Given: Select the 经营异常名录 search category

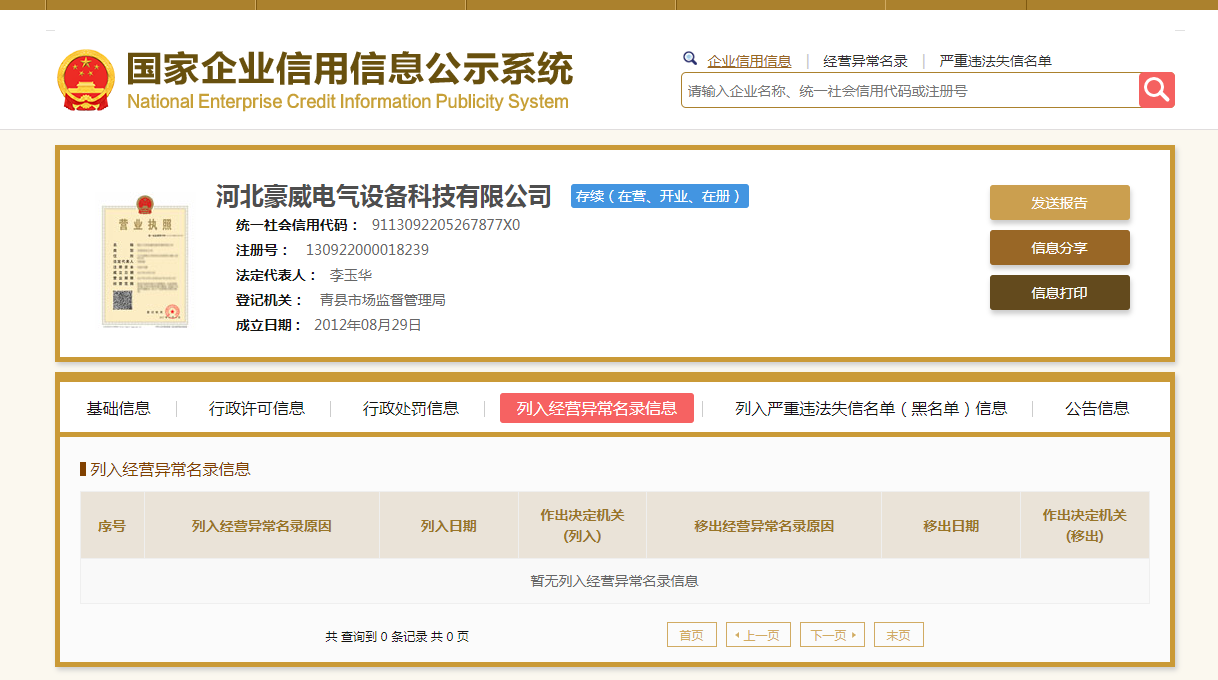Looking at the screenshot, I should (x=865, y=61).
